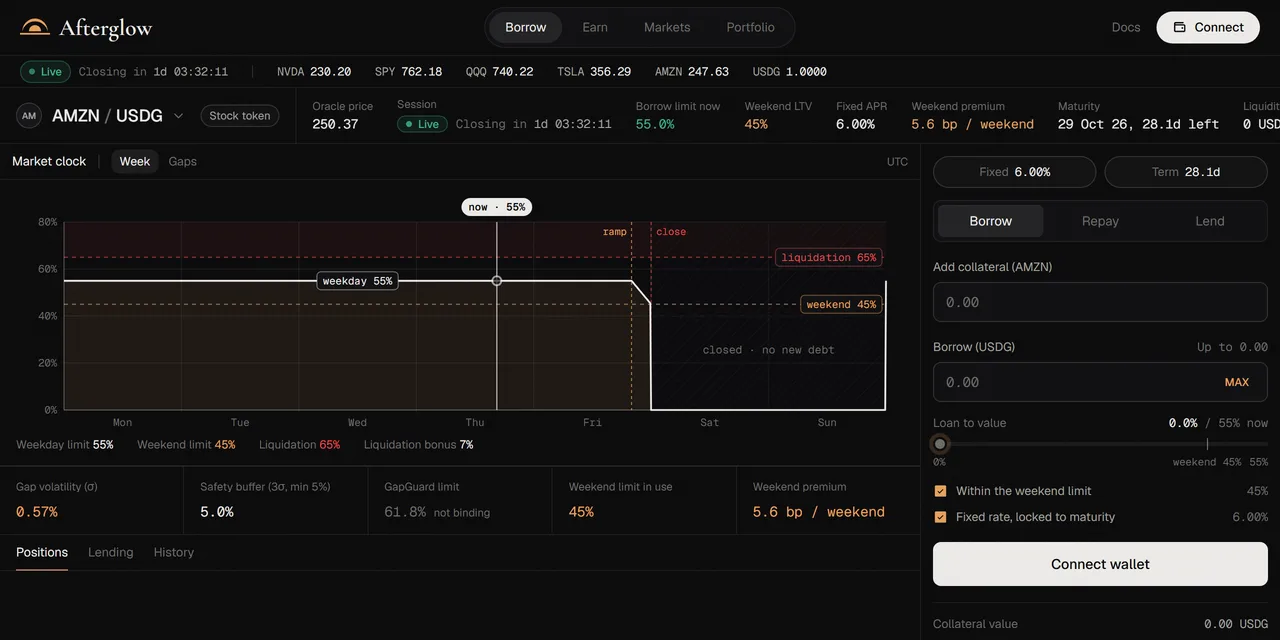Click the GapGuard limit 61.8% value
1280x640 pixels.
405,512
